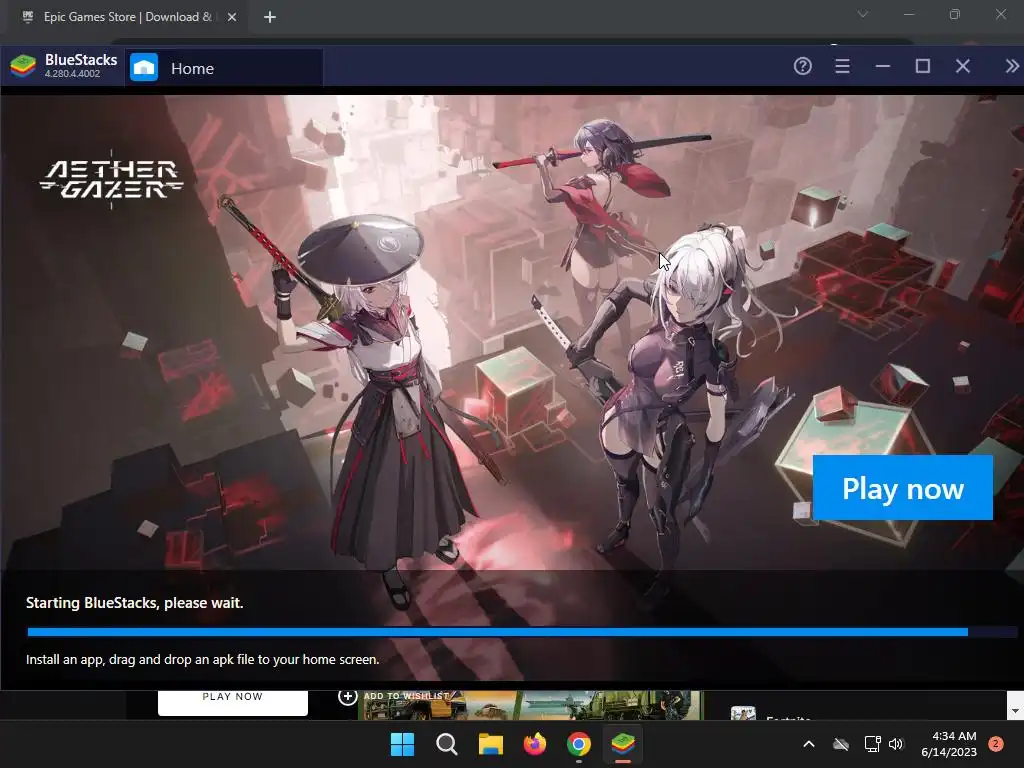Screen dimensions: 1024x768
Task: Click the Epic Games tab favicon
Action: [x=27, y=17]
